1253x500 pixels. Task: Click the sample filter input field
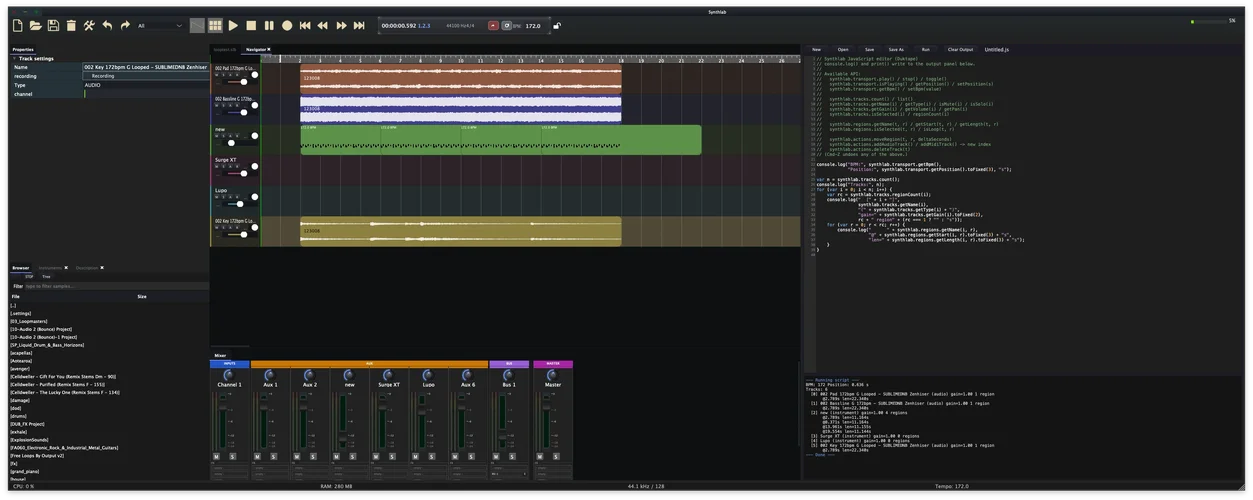pyautogui.click(x=115, y=286)
